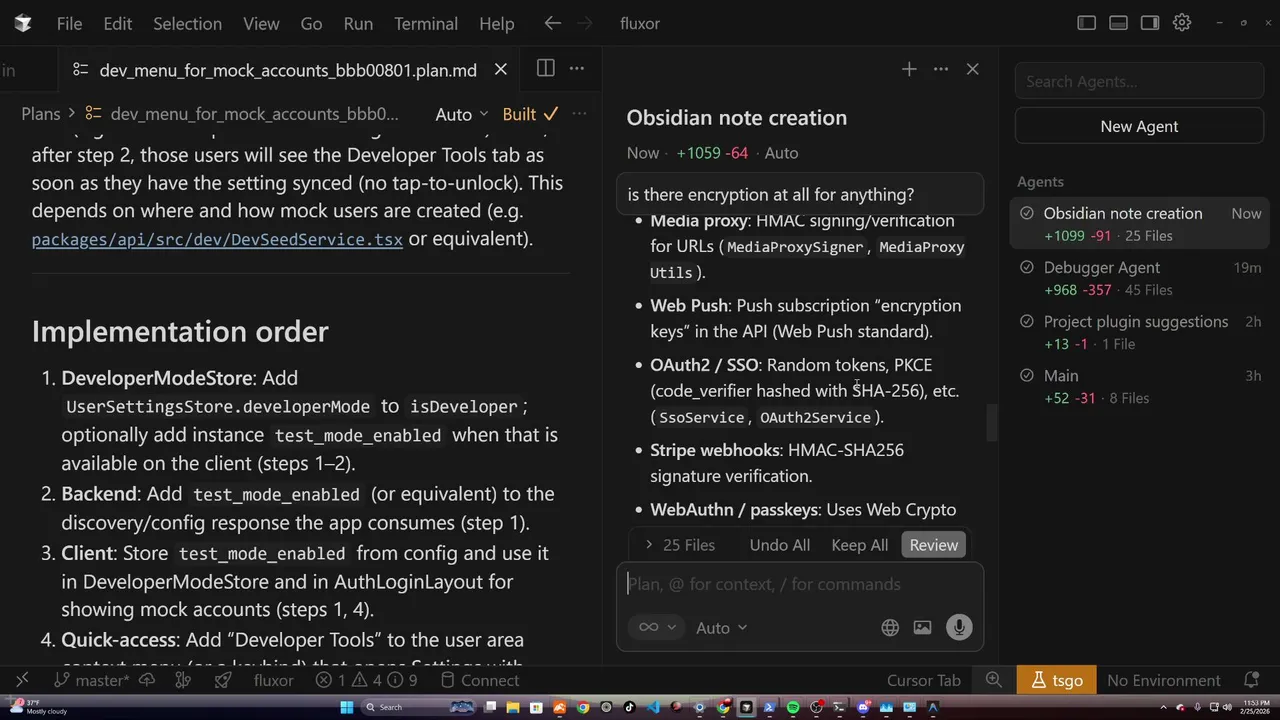Click the microphone voice input button
This screenshot has width=1280, height=720.
click(959, 627)
